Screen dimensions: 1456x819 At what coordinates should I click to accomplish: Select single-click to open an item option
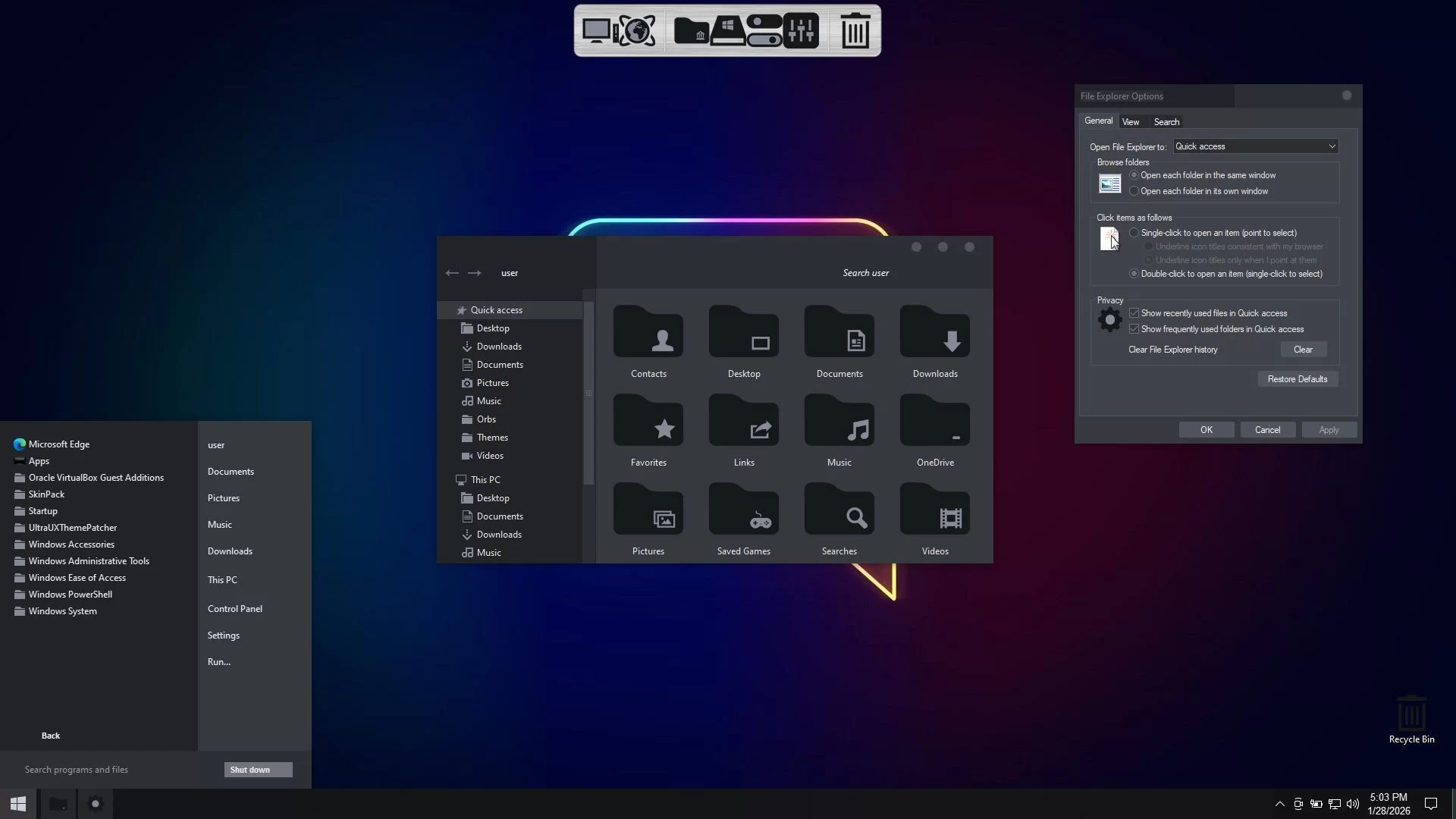[1134, 233]
